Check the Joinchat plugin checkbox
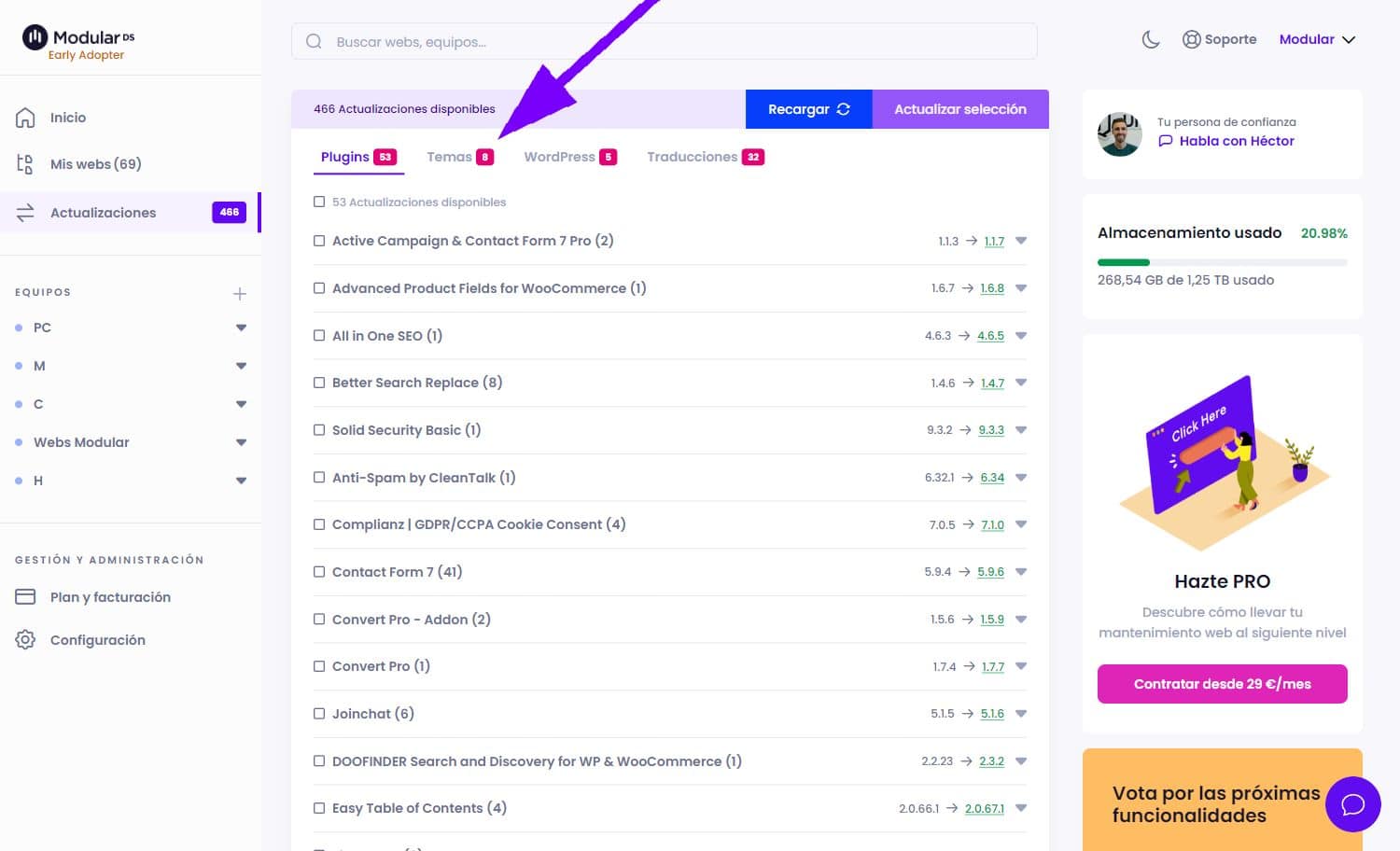This screenshot has width=1400, height=851. click(319, 714)
